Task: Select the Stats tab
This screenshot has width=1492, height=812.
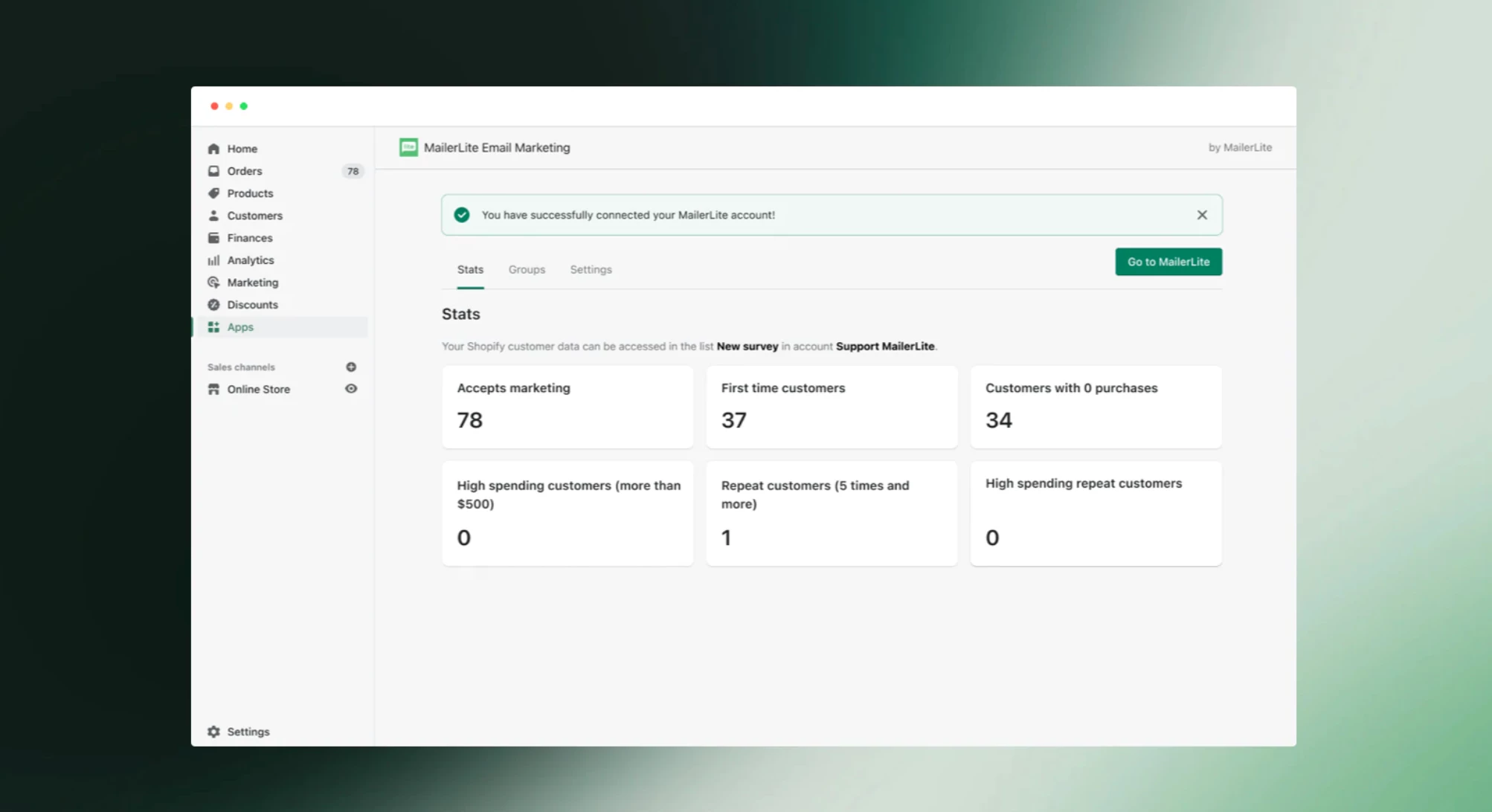Action: point(470,270)
